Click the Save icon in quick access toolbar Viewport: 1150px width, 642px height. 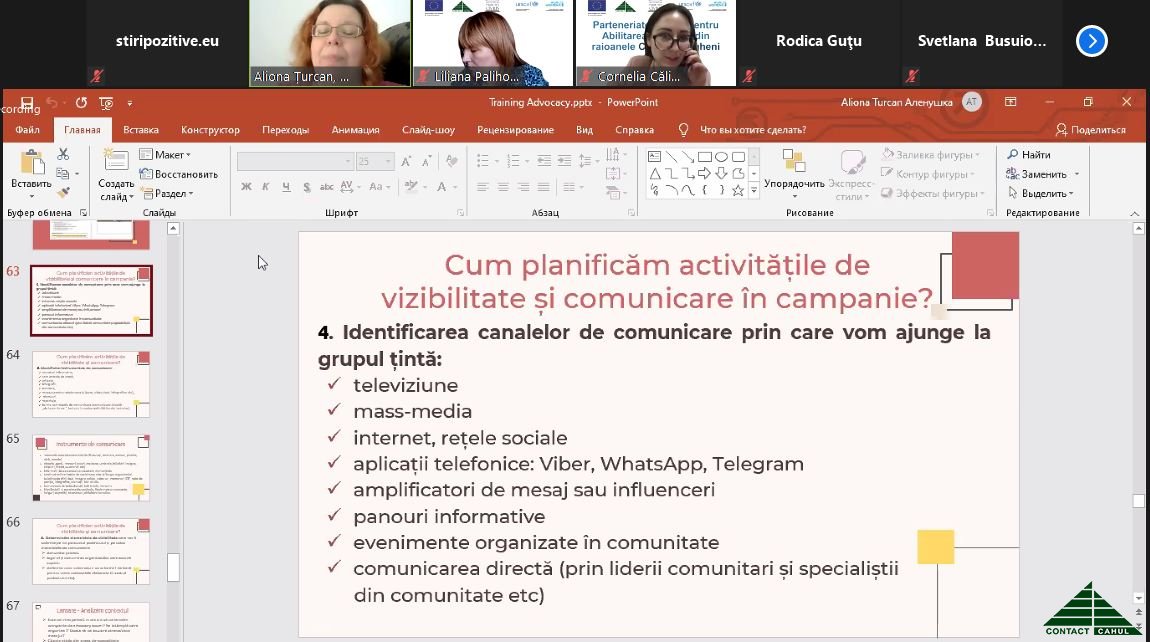click(27, 102)
